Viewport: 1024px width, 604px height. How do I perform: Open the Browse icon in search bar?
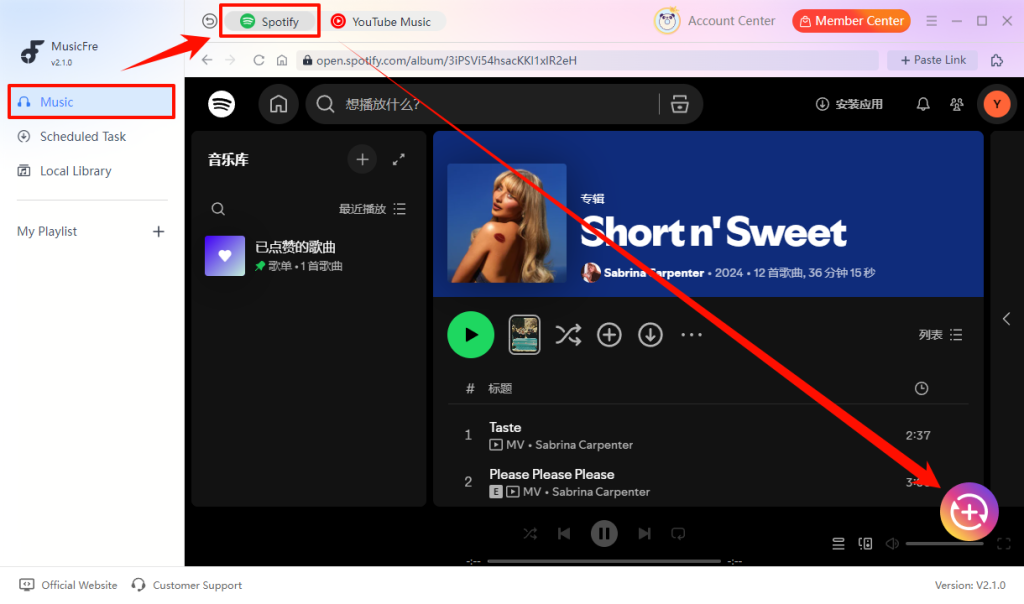click(x=679, y=104)
